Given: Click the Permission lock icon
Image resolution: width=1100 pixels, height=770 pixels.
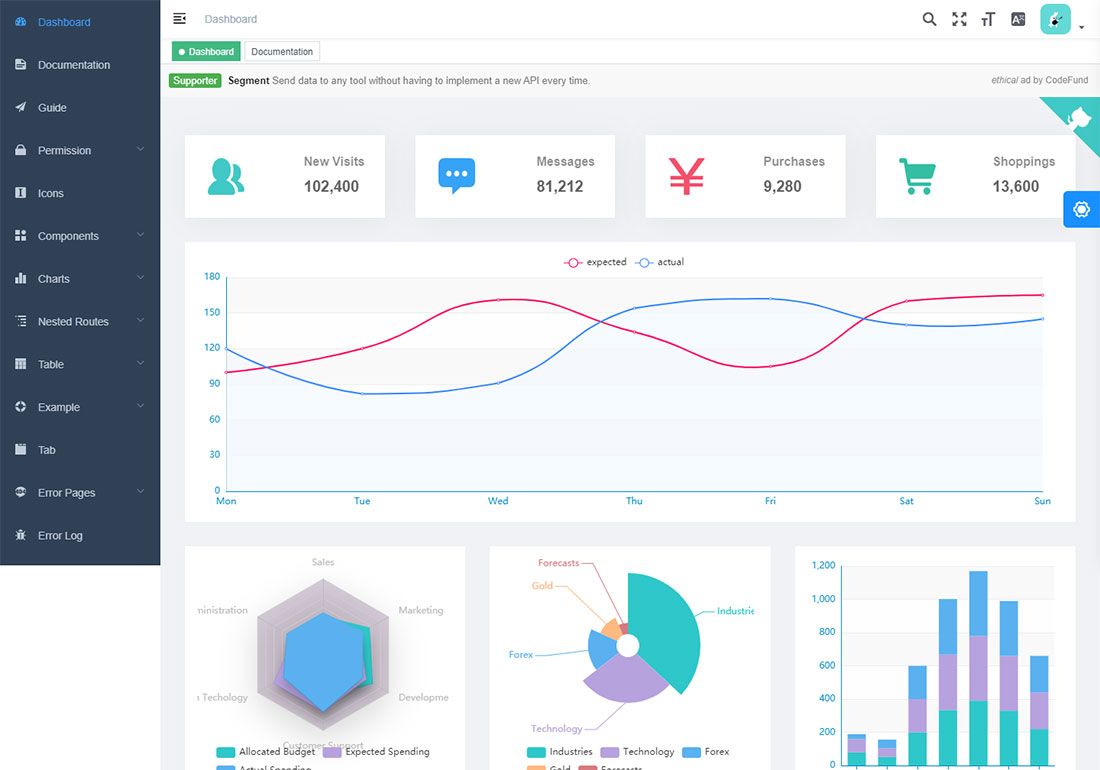Looking at the screenshot, I should click(x=20, y=150).
